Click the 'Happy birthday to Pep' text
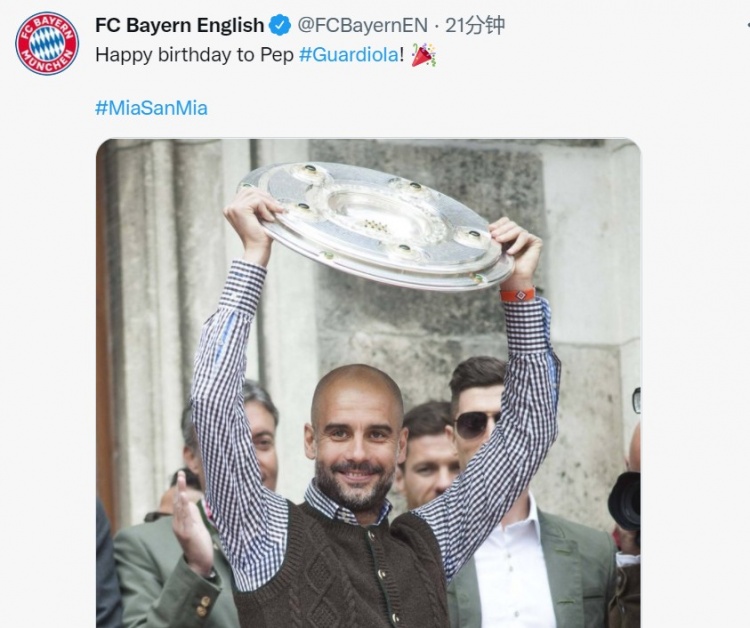 point(194,55)
